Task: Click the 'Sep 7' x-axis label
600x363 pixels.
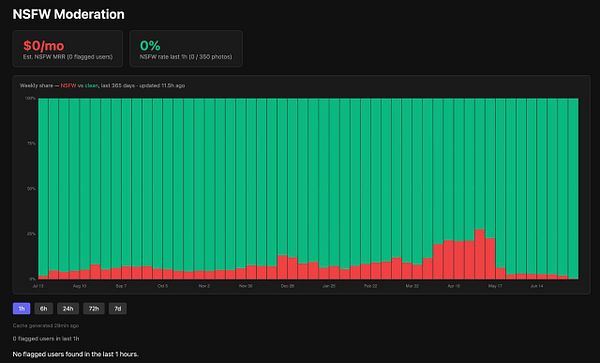Action: (121, 286)
